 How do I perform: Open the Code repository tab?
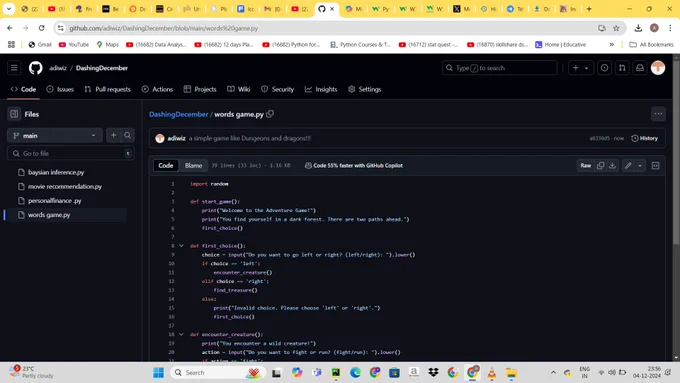coord(23,89)
